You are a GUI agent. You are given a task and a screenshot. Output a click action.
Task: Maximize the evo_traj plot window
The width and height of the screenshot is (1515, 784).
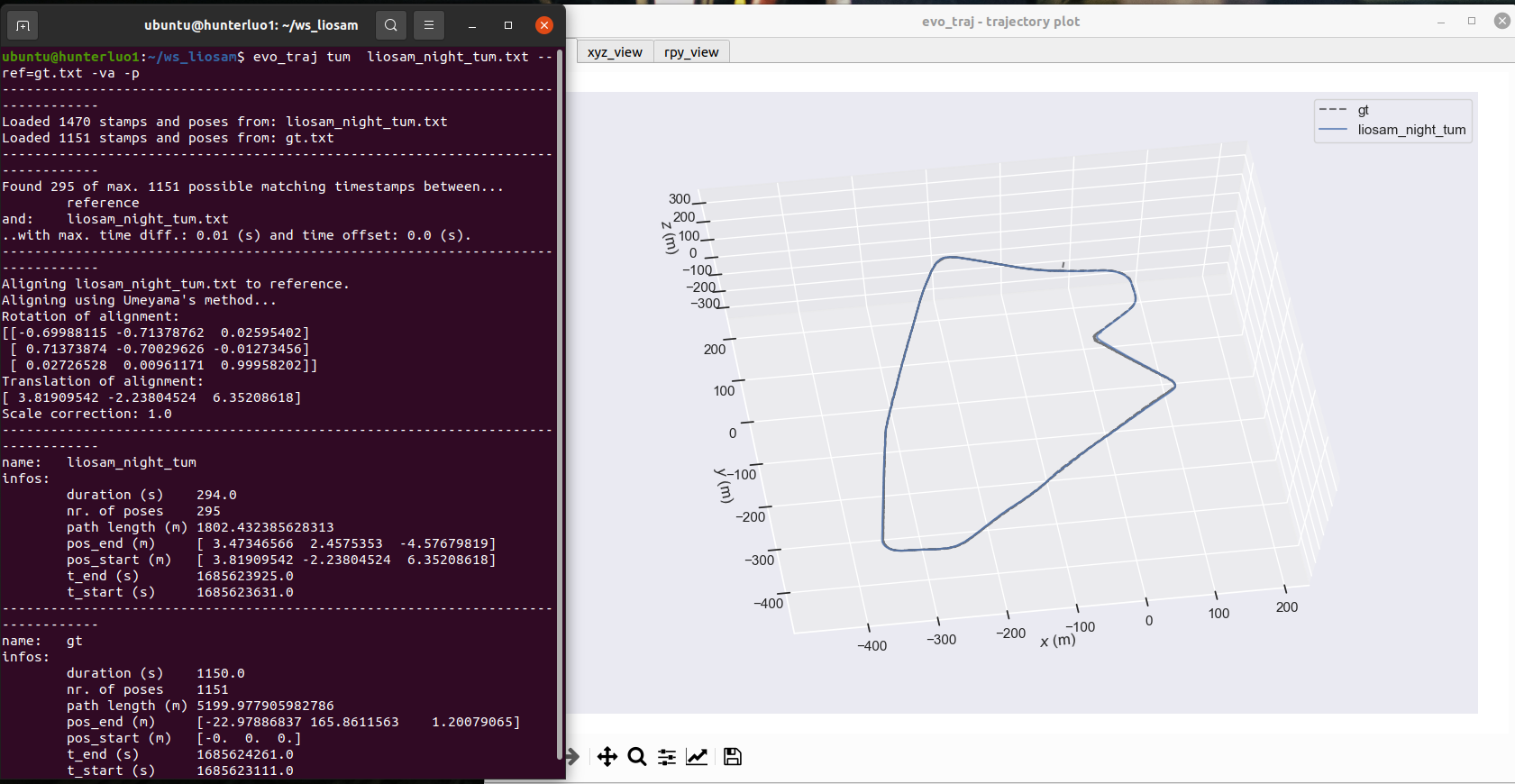click(1472, 21)
